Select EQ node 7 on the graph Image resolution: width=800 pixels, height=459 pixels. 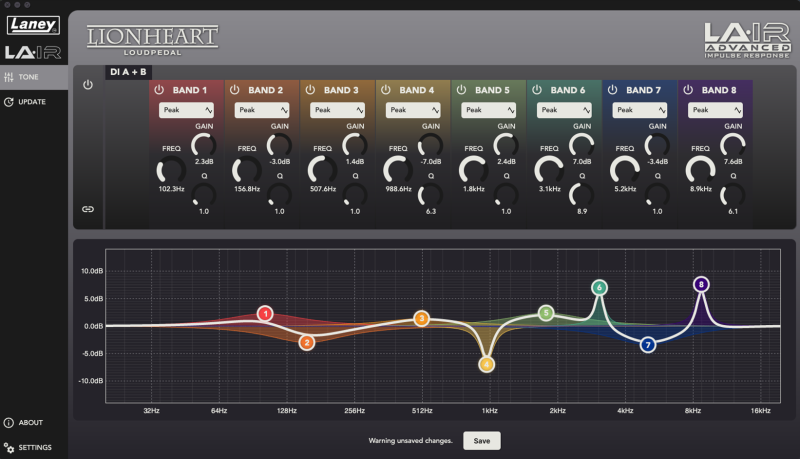648,345
